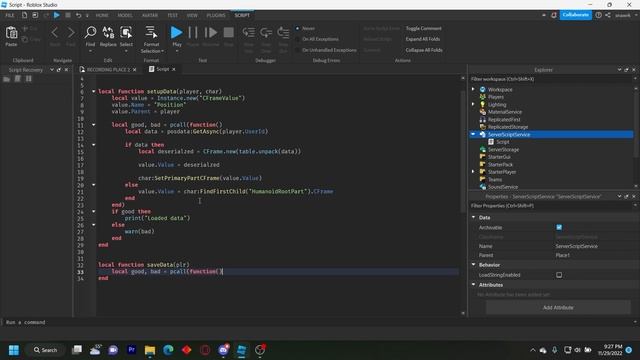Click the Step Over debugger icon
This screenshot has width=640, height=360.
(x=266, y=33)
